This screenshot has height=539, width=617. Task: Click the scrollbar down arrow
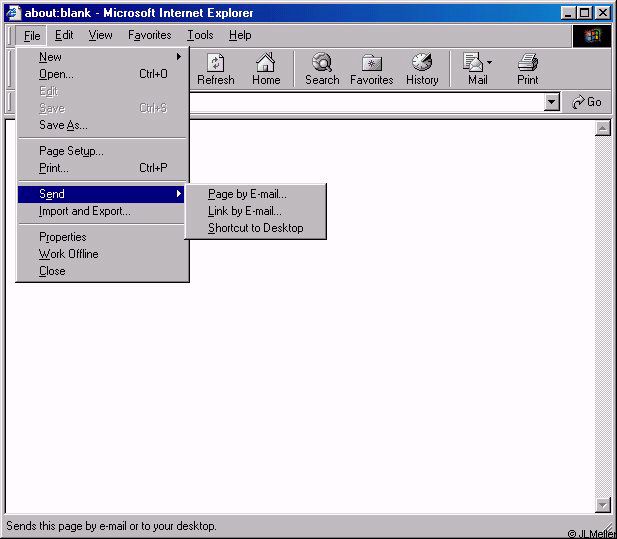coord(602,505)
